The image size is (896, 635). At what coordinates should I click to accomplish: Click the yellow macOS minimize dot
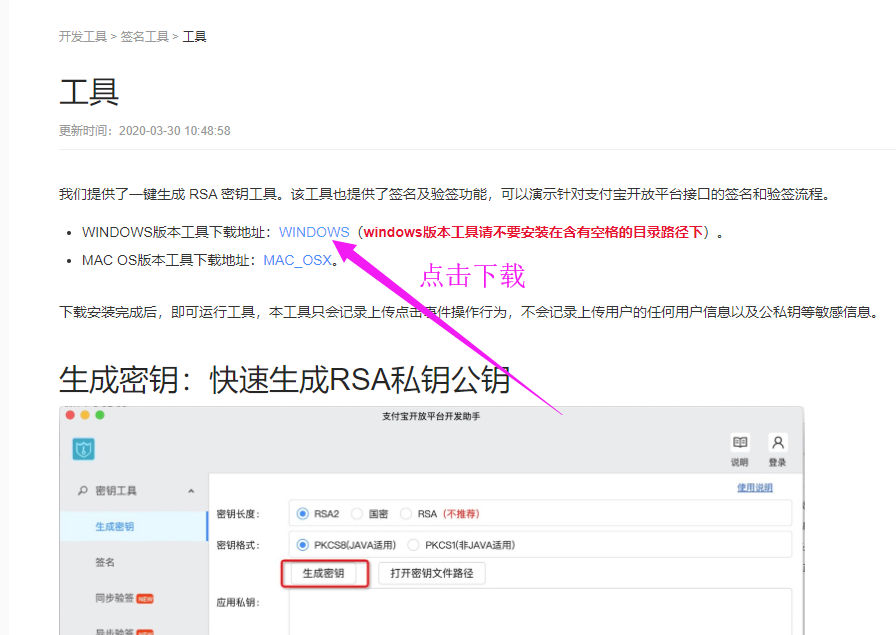[x=86, y=415]
